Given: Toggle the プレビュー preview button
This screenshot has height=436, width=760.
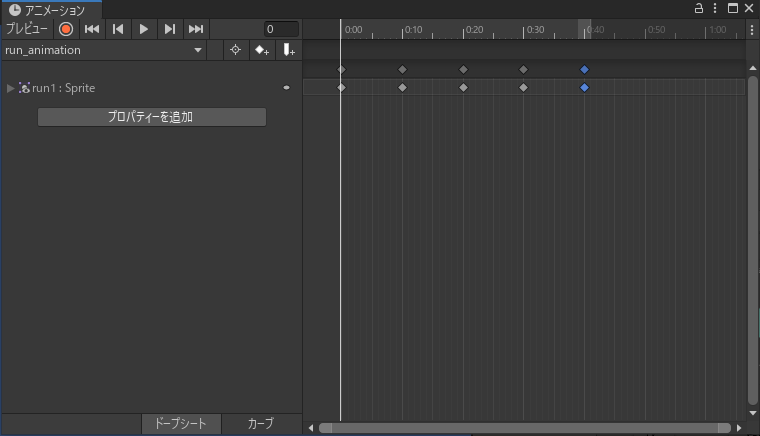Looking at the screenshot, I should tap(27, 29).
